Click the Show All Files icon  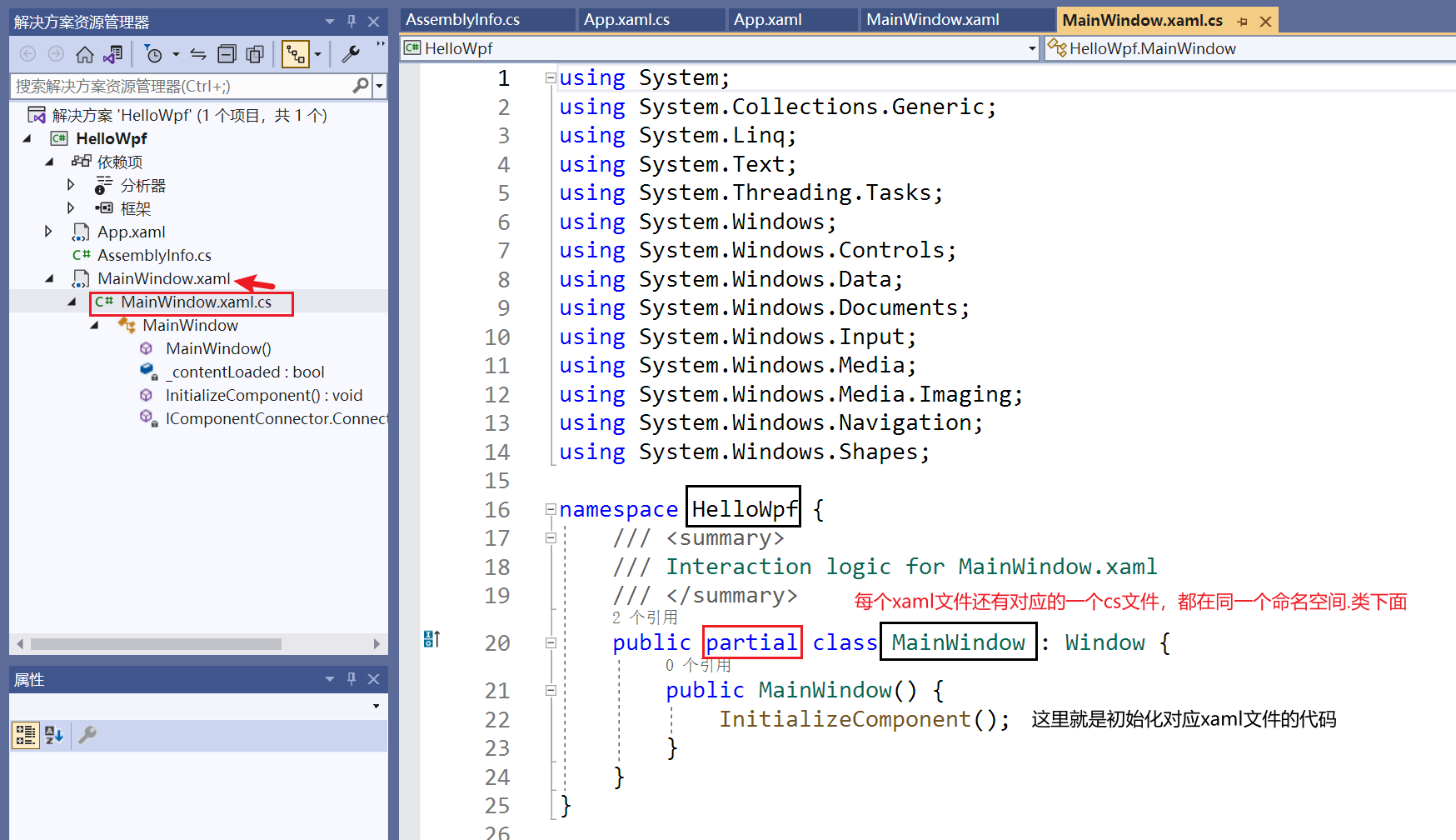pos(255,55)
